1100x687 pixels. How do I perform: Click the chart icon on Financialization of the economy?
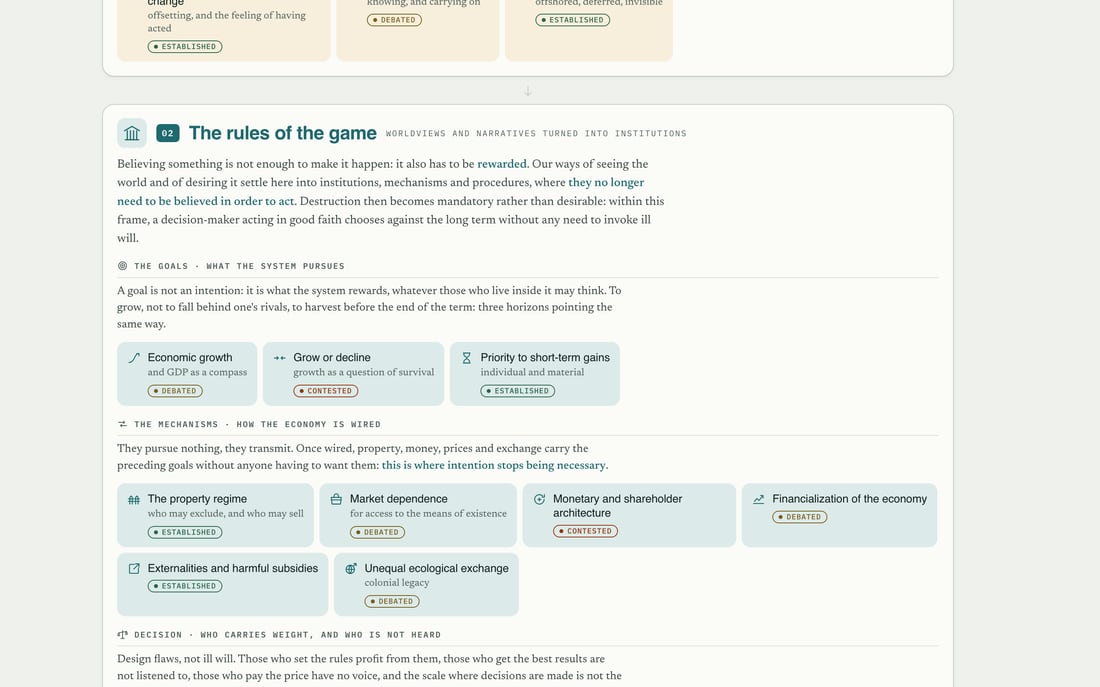tap(758, 500)
